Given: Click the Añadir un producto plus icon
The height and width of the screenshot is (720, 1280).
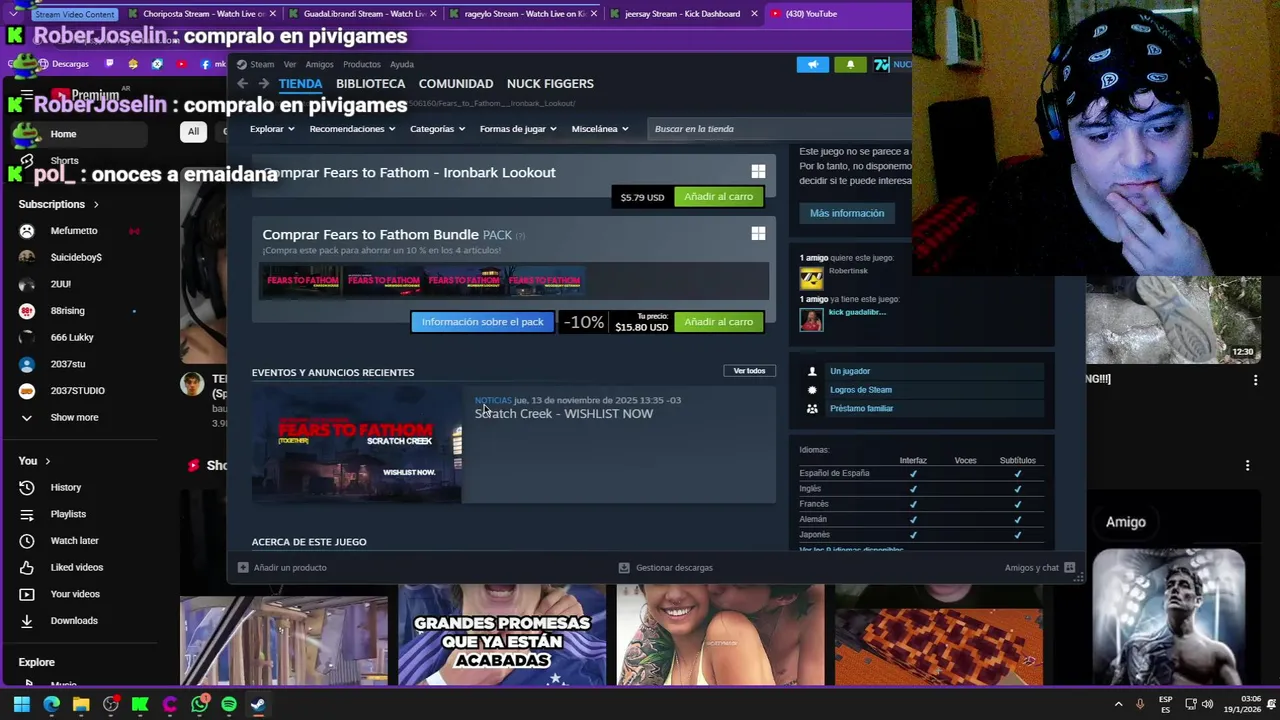Looking at the screenshot, I should click(243, 568).
